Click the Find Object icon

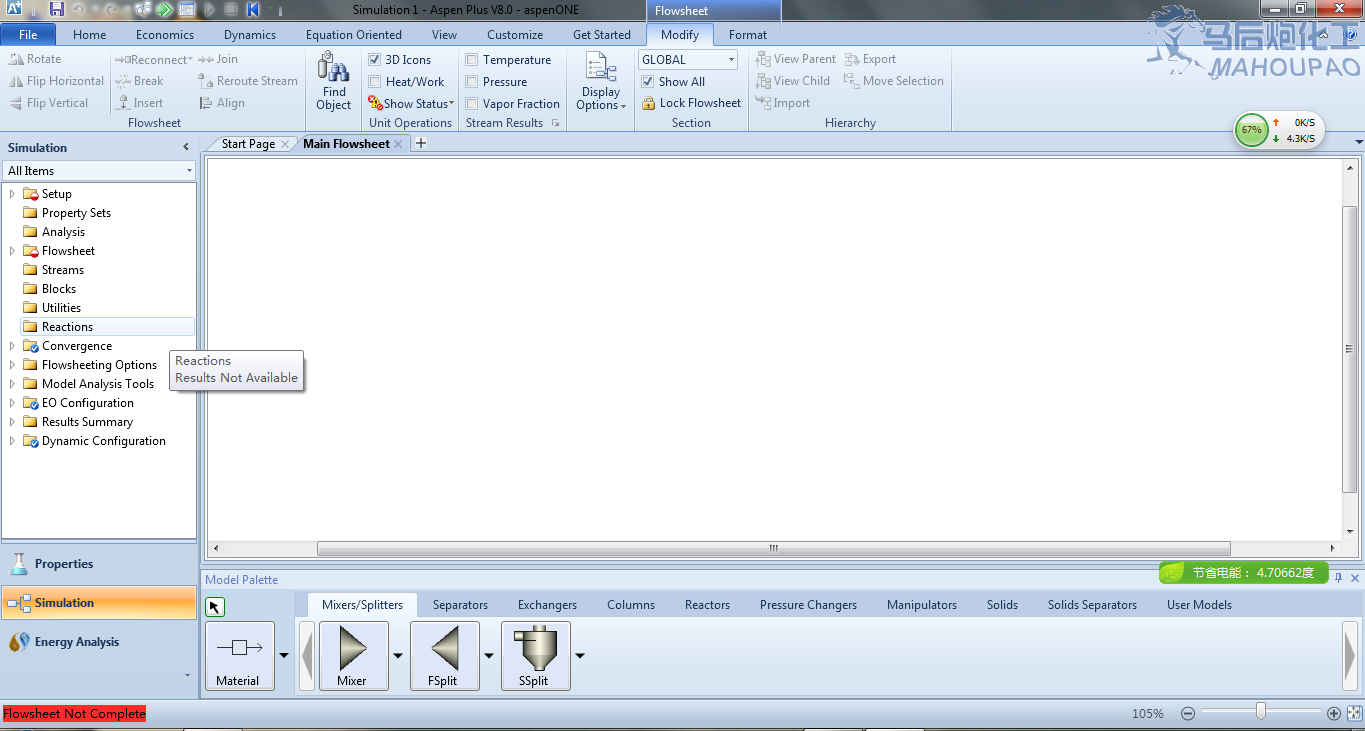(x=333, y=70)
